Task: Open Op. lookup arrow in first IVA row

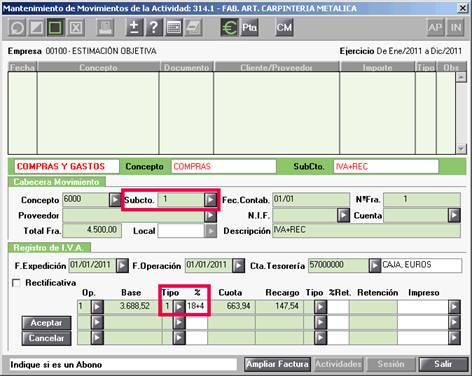Action: coord(97,307)
